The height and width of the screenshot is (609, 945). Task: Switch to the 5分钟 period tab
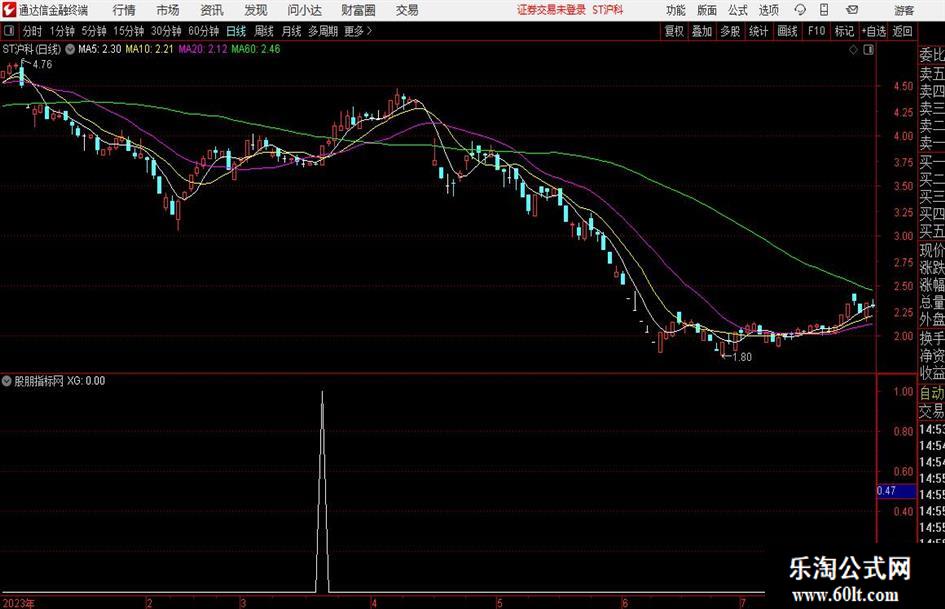pos(94,31)
